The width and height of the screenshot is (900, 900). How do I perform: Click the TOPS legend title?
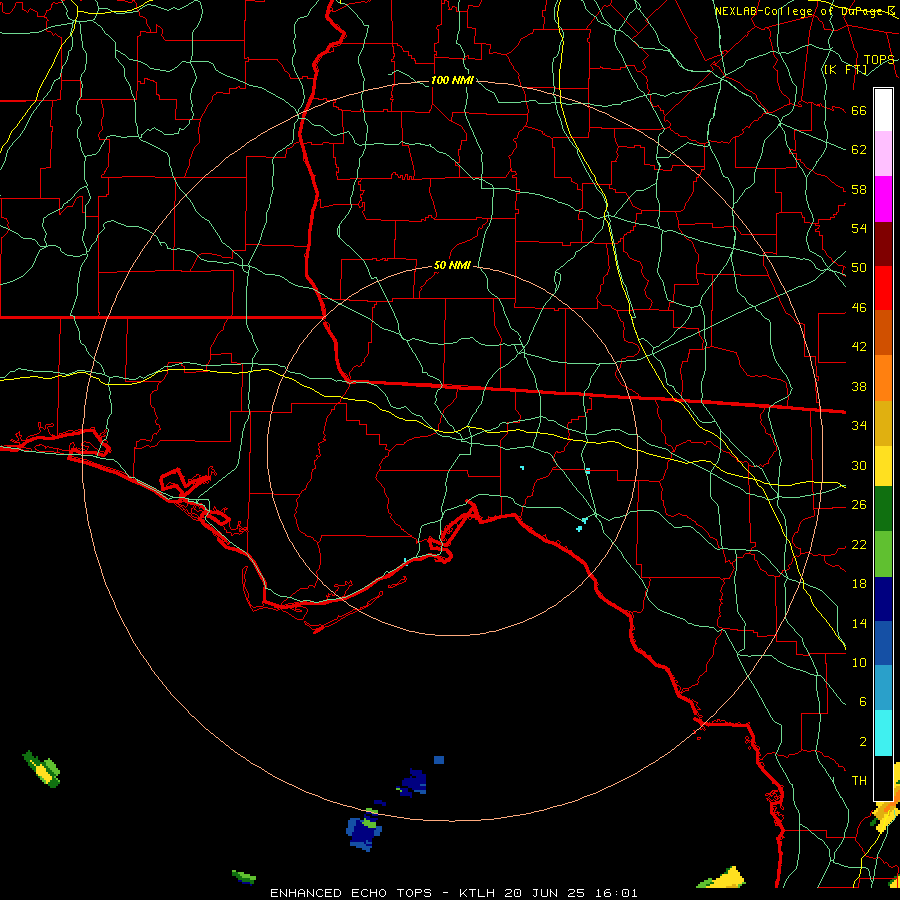(x=879, y=60)
